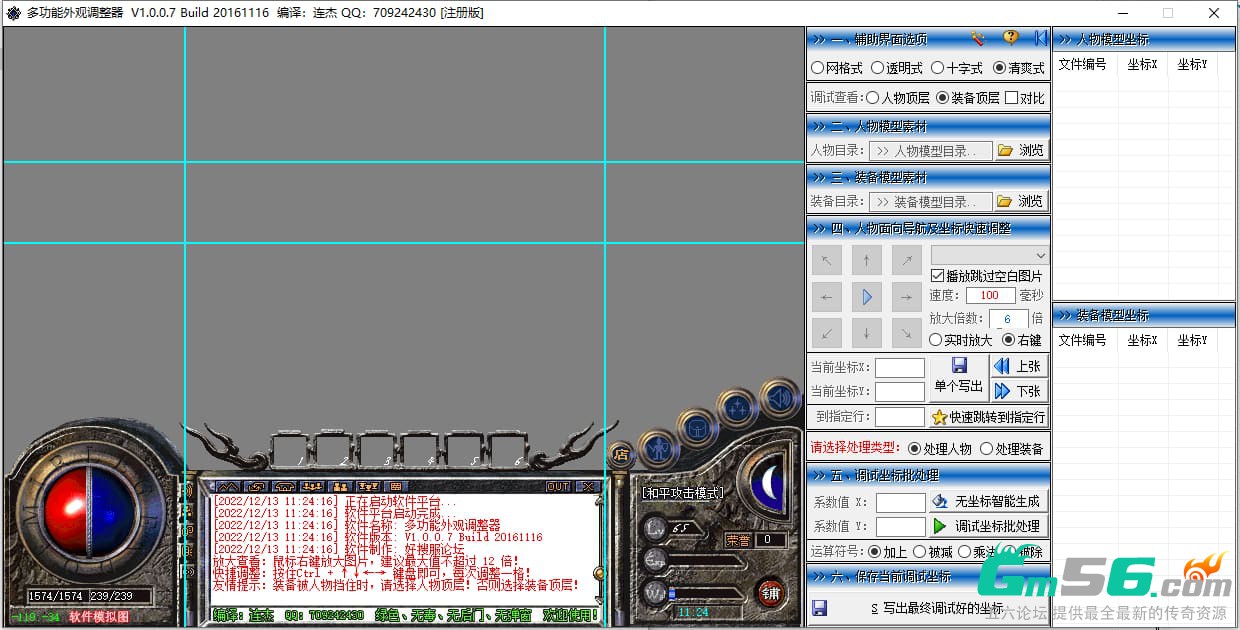Viewport: 1240px width, 630px height.
Task: Click the red 铺 stall icon
Action: (x=770, y=592)
